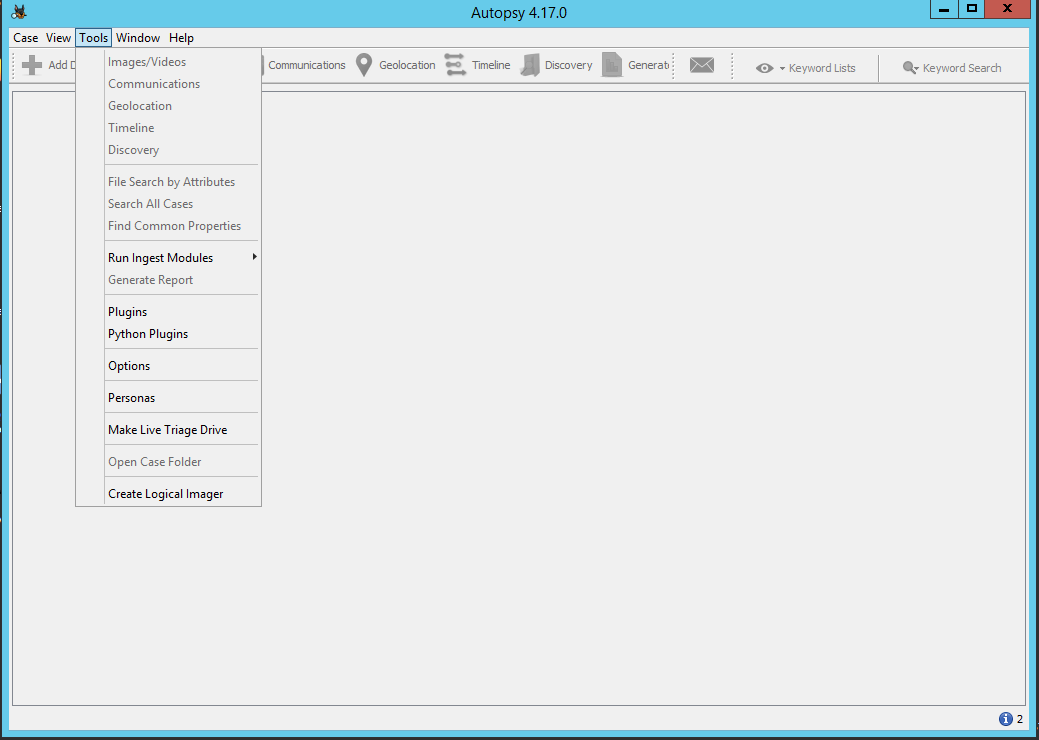
Task: Click Make Live Triage Drive
Action: (167, 430)
